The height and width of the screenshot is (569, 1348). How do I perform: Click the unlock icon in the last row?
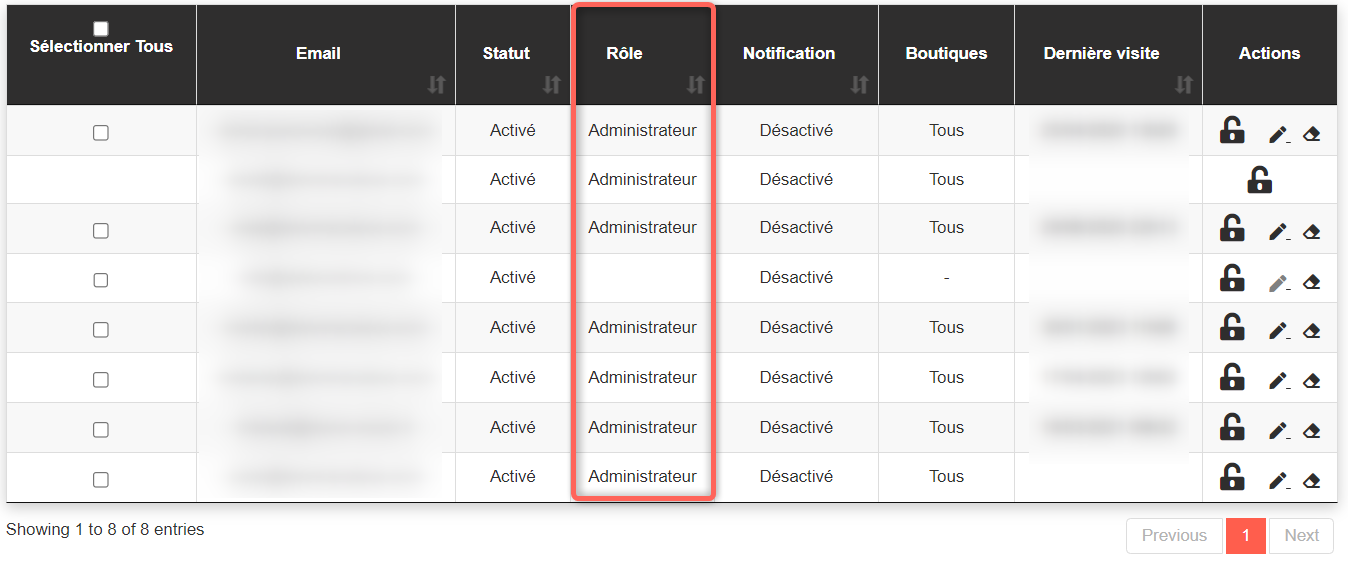tap(1232, 477)
